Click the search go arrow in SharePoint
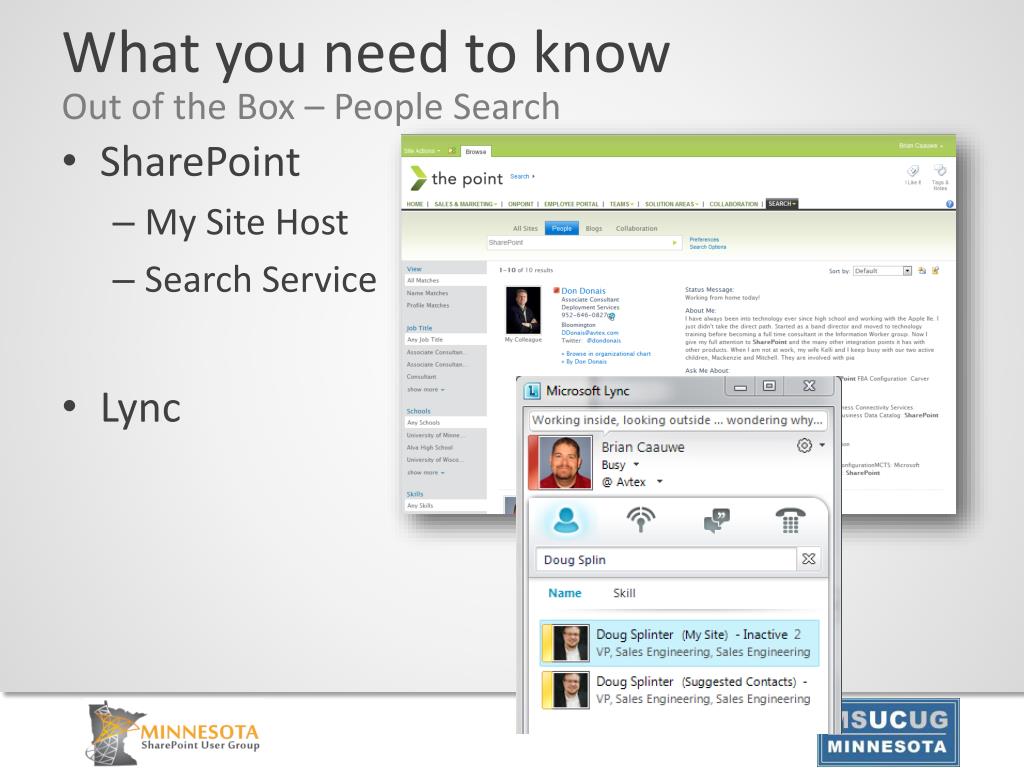This screenshot has width=1024, height=768. (x=675, y=243)
